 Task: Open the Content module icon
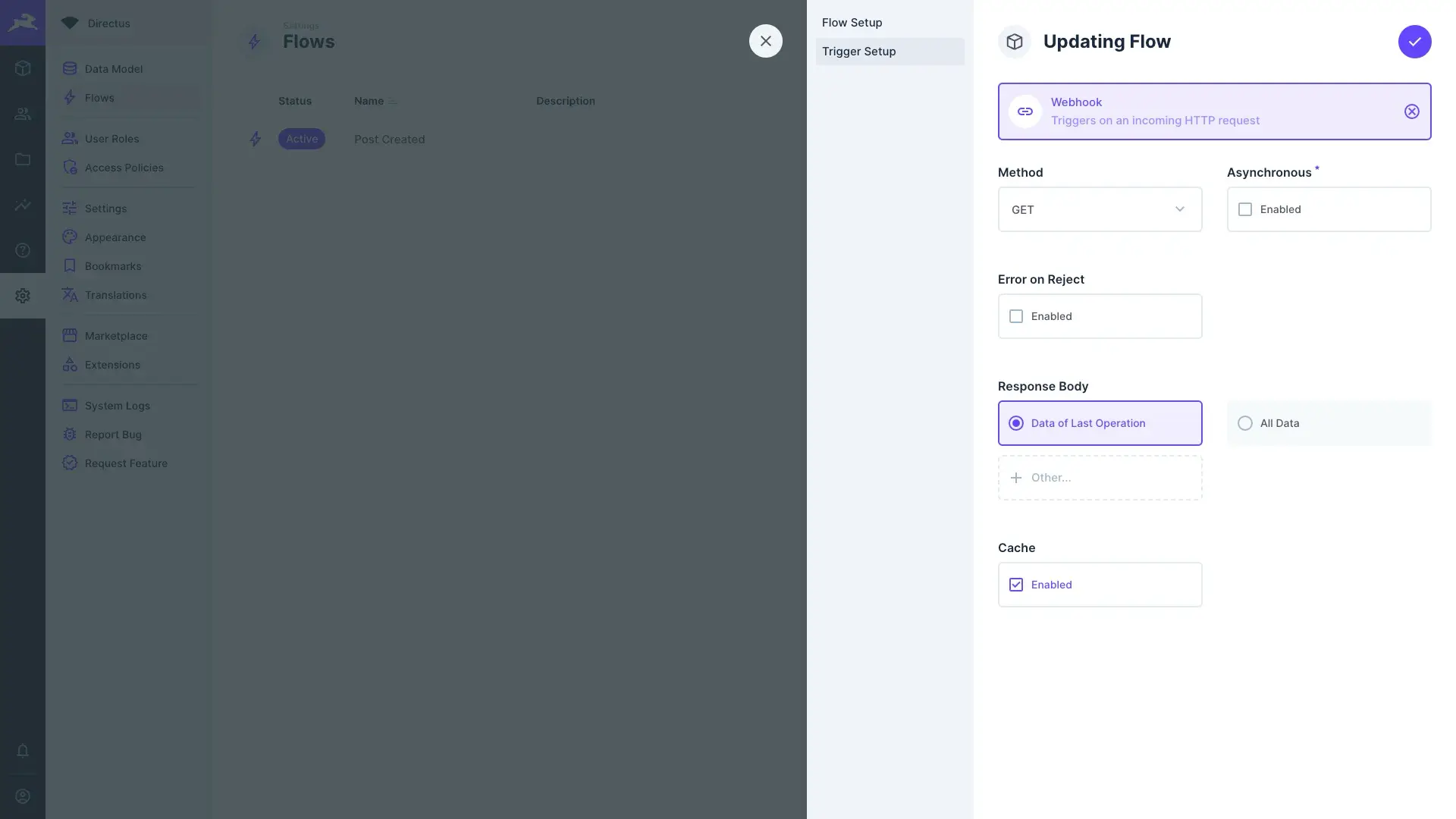point(23,68)
